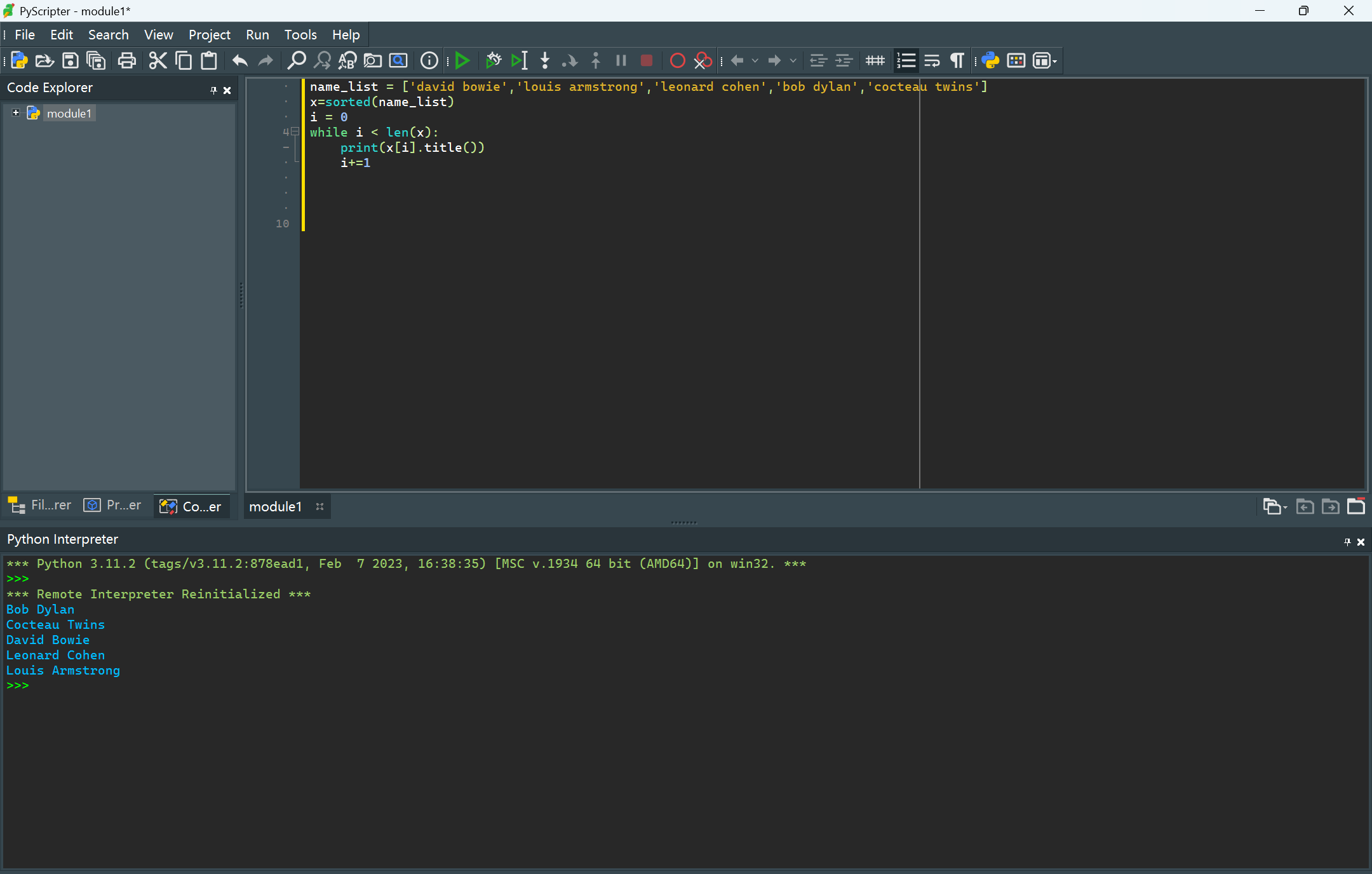Close the module1 editor tab
1372x874 pixels.
[319, 506]
